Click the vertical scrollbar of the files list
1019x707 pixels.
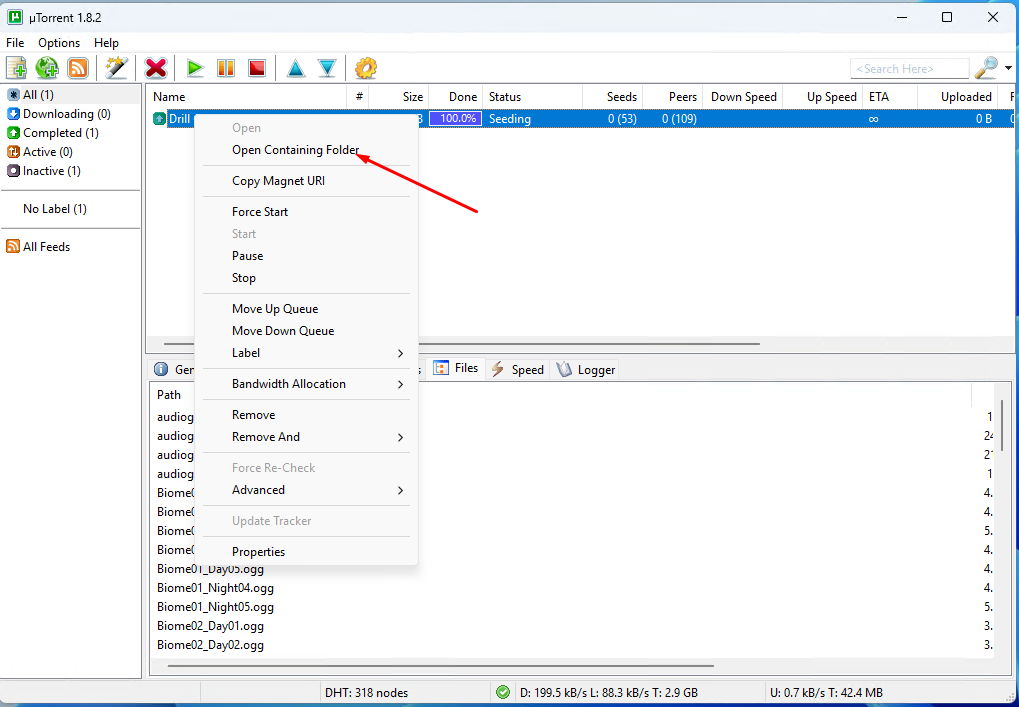(1003, 425)
